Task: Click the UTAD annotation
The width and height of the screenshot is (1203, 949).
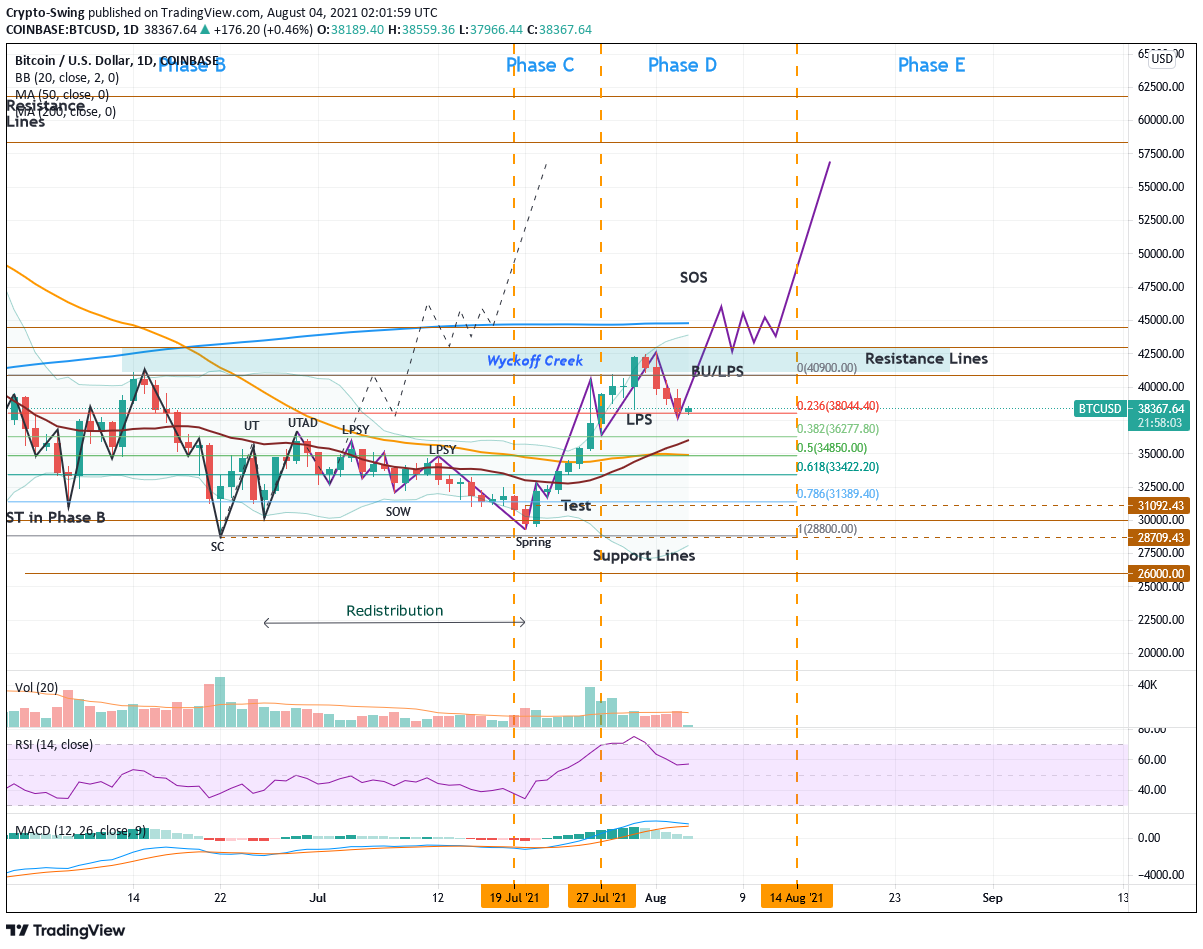Action: (x=303, y=423)
